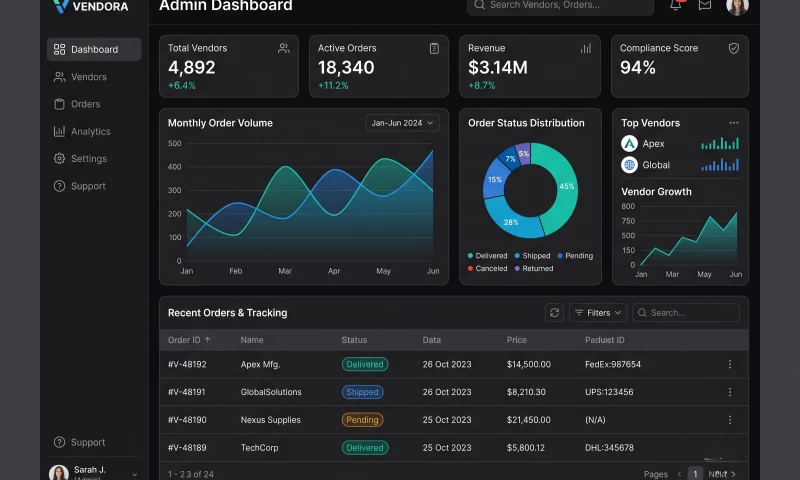800x480 pixels.
Task: Select page 1 in pagination
Action: tap(695, 474)
